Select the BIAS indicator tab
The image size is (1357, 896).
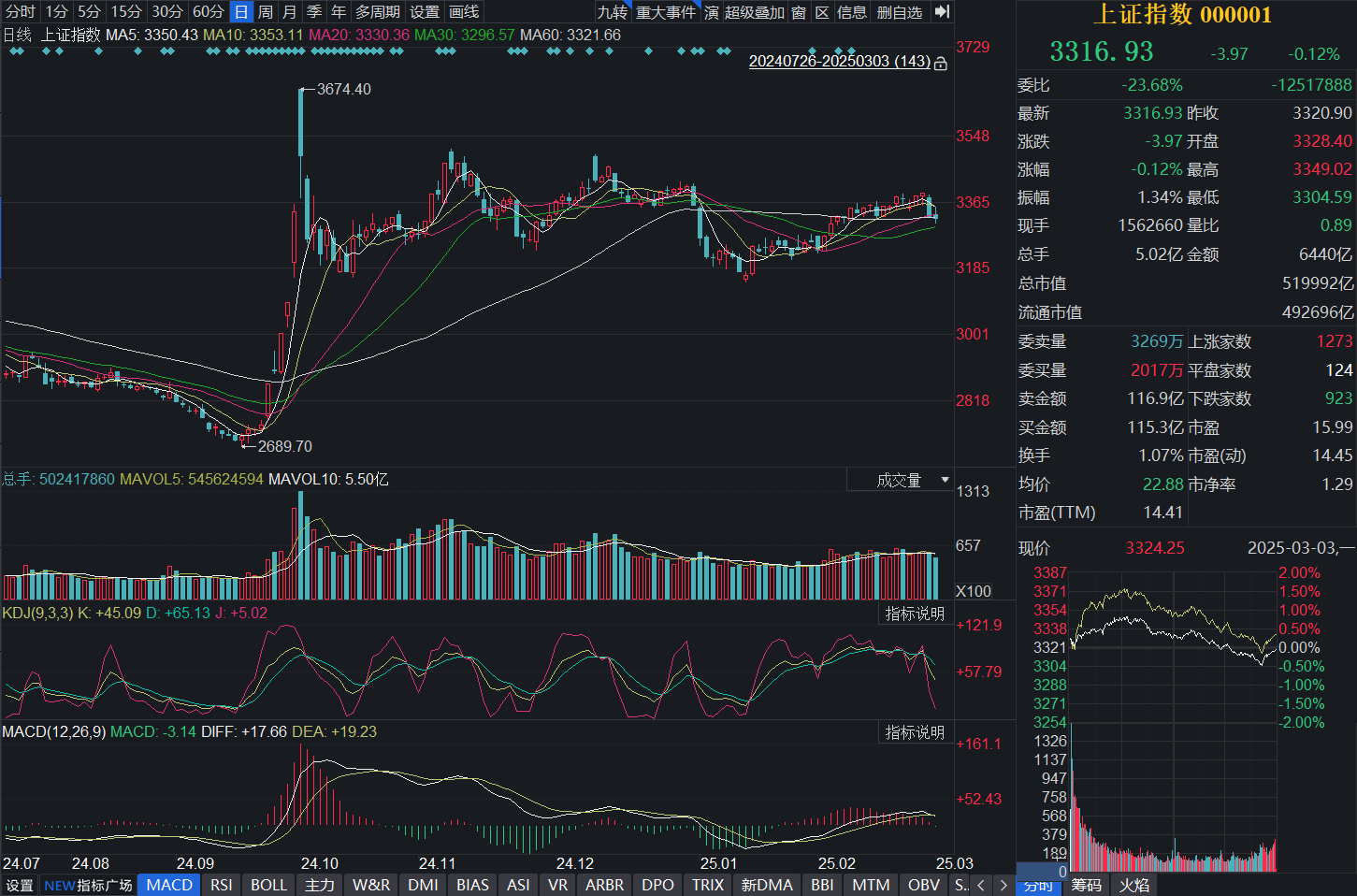click(473, 885)
